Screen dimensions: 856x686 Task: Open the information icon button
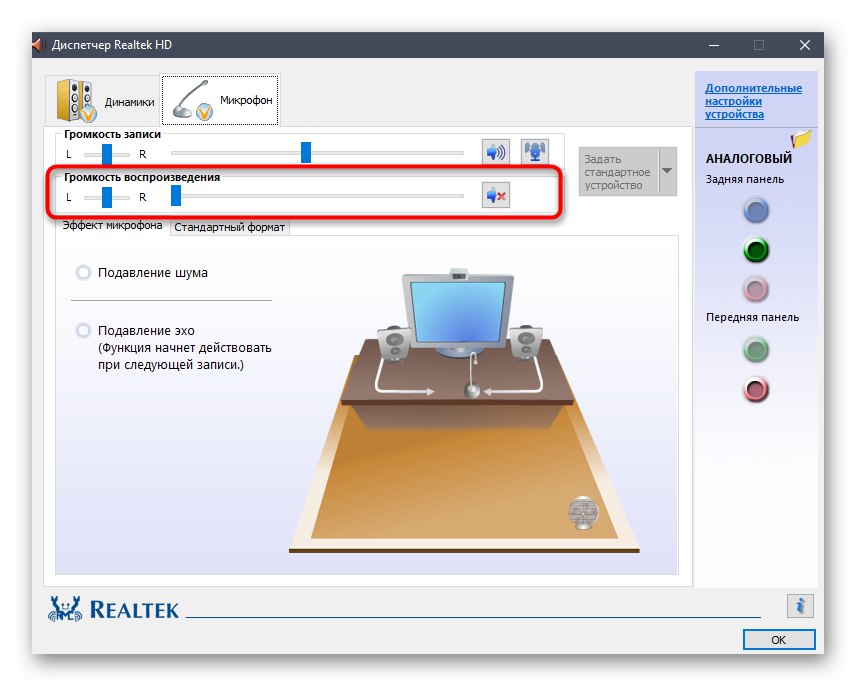coord(800,606)
